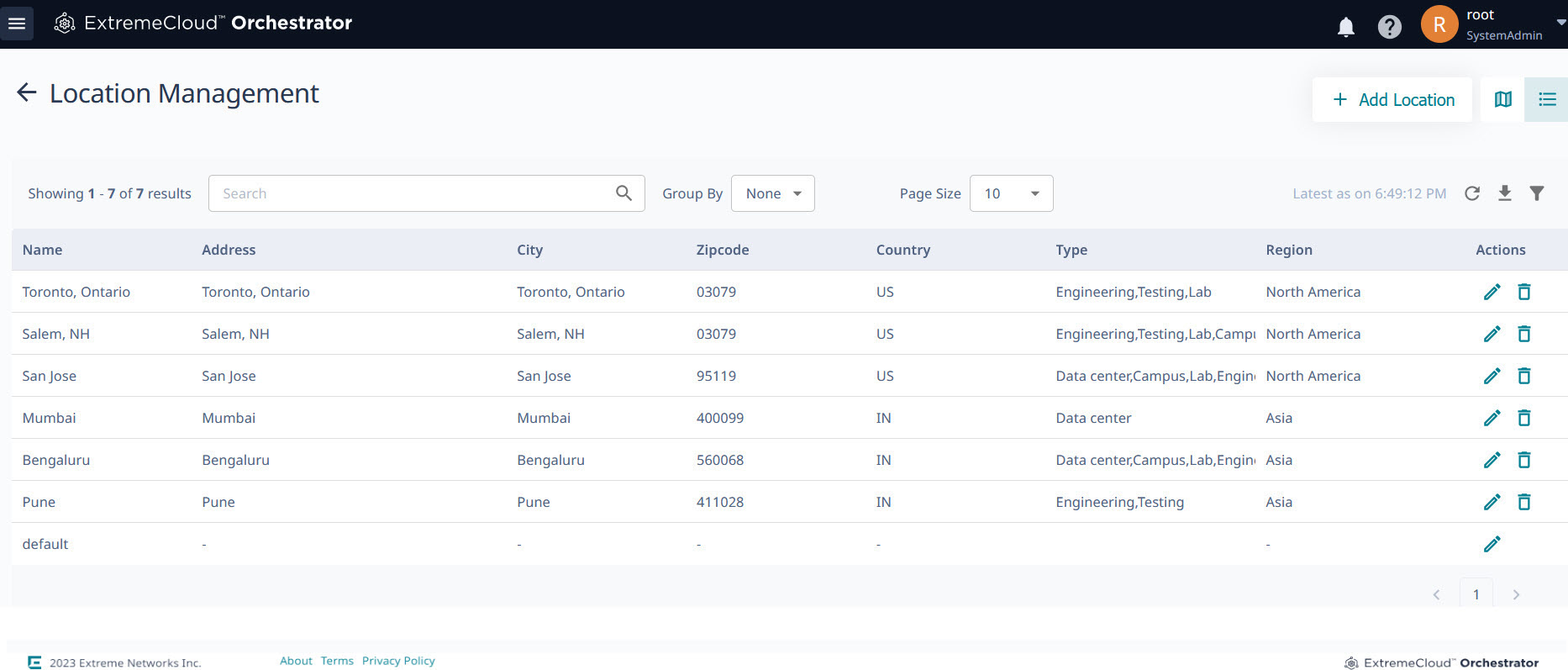1568x670 pixels.
Task: Edit the San Jose location
Action: [x=1492, y=376]
